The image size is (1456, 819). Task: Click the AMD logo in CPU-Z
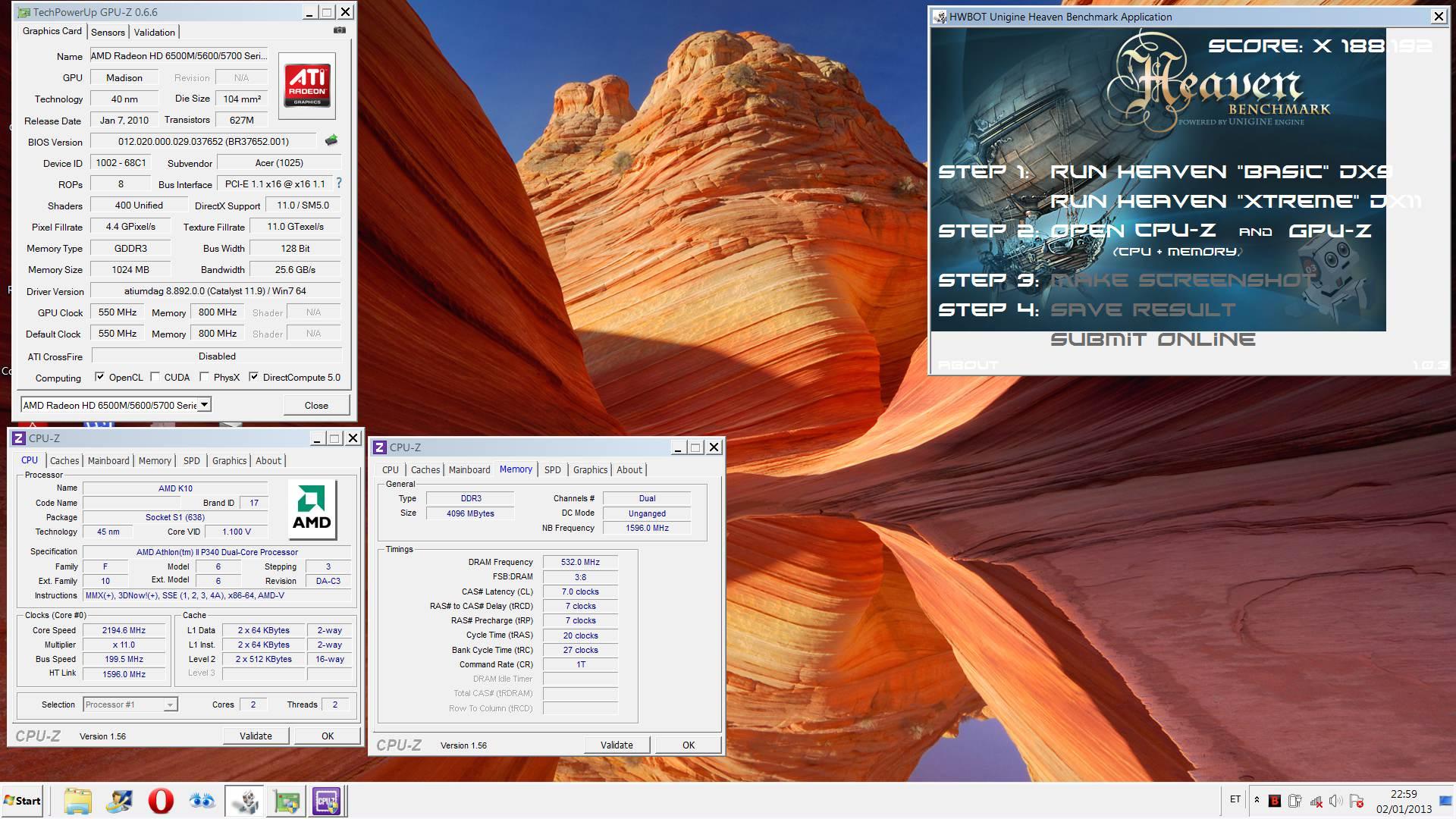coord(312,510)
